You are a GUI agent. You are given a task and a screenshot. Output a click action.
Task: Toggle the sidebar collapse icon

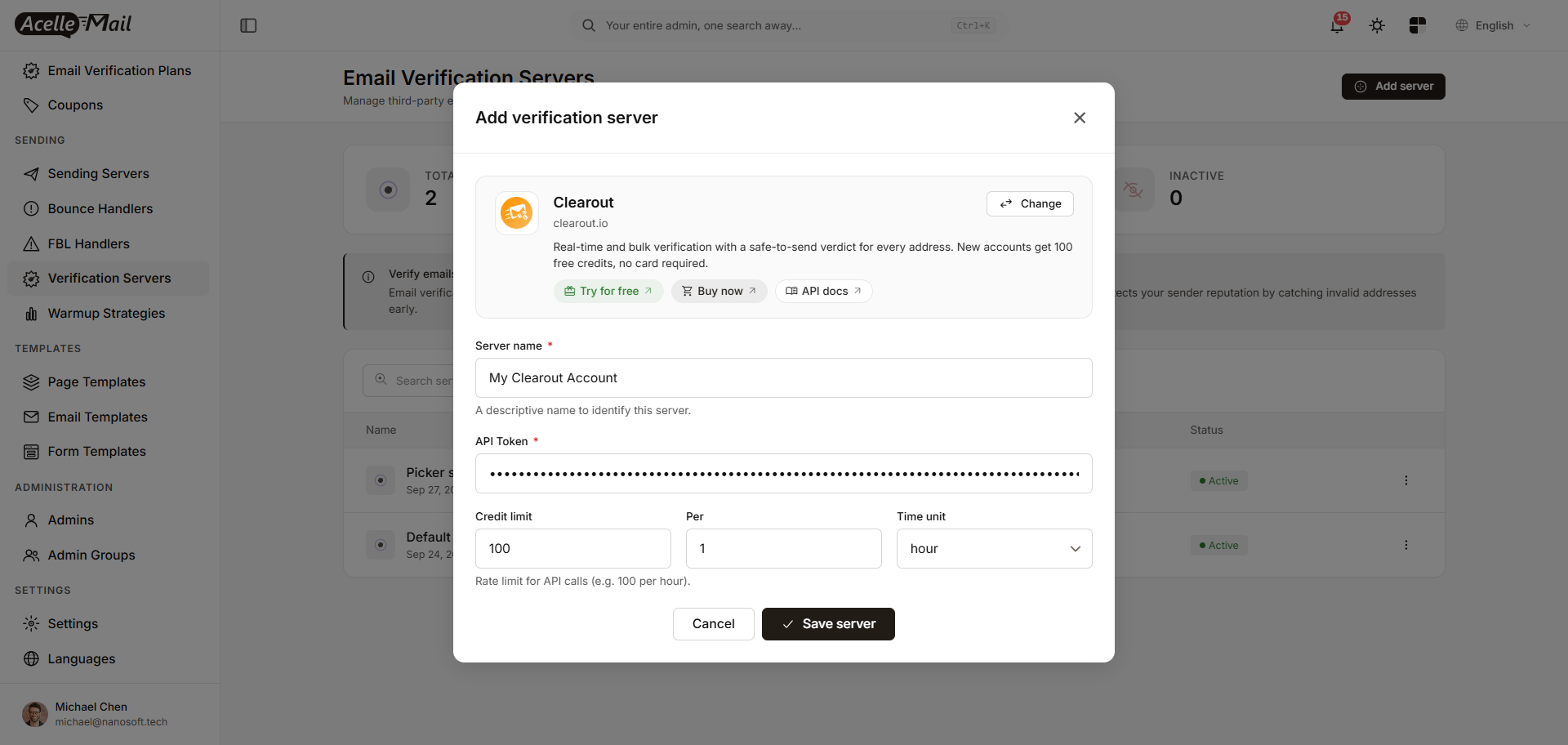(x=248, y=25)
